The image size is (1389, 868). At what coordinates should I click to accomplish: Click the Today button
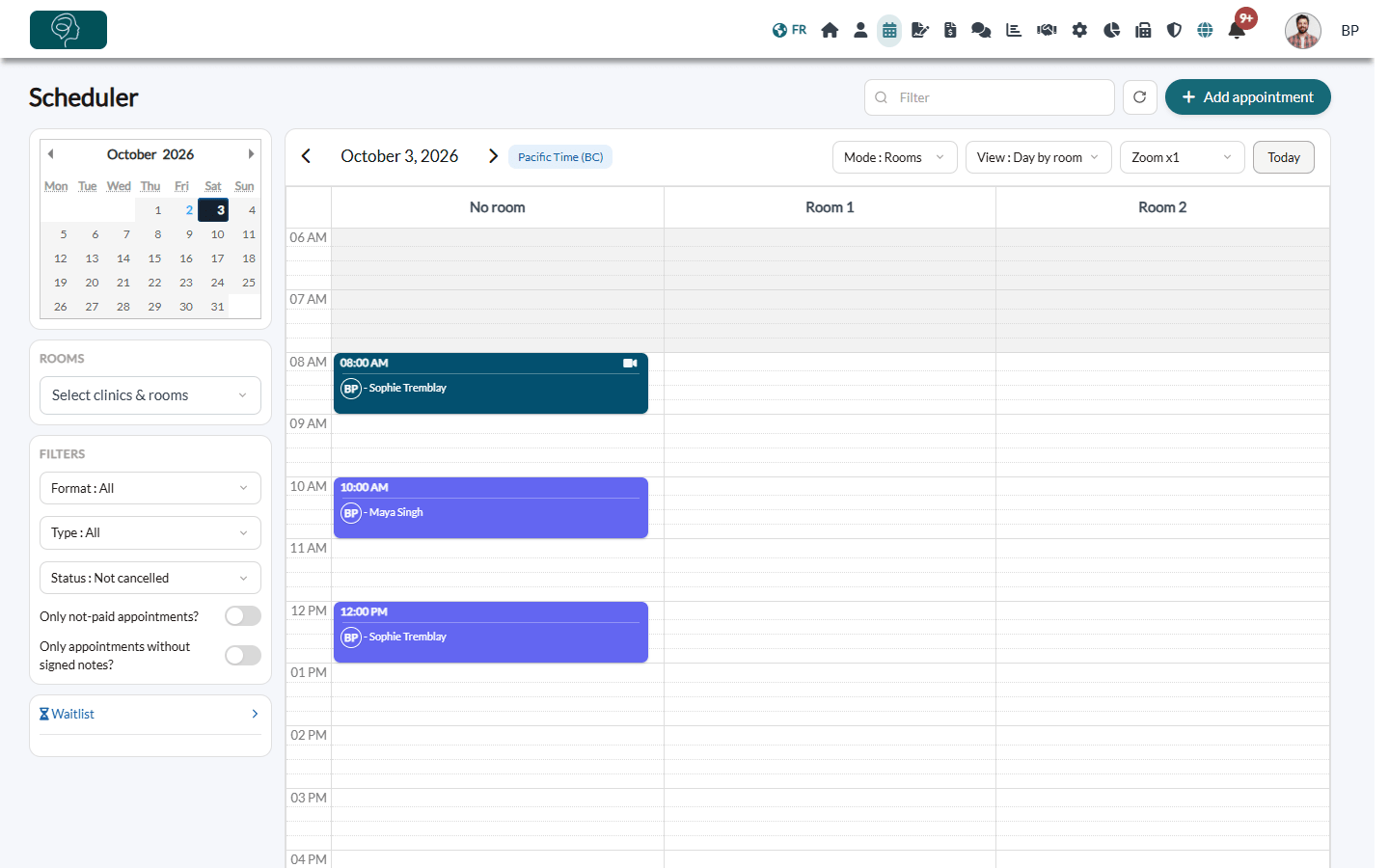pyautogui.click(x=1283, y=157)
